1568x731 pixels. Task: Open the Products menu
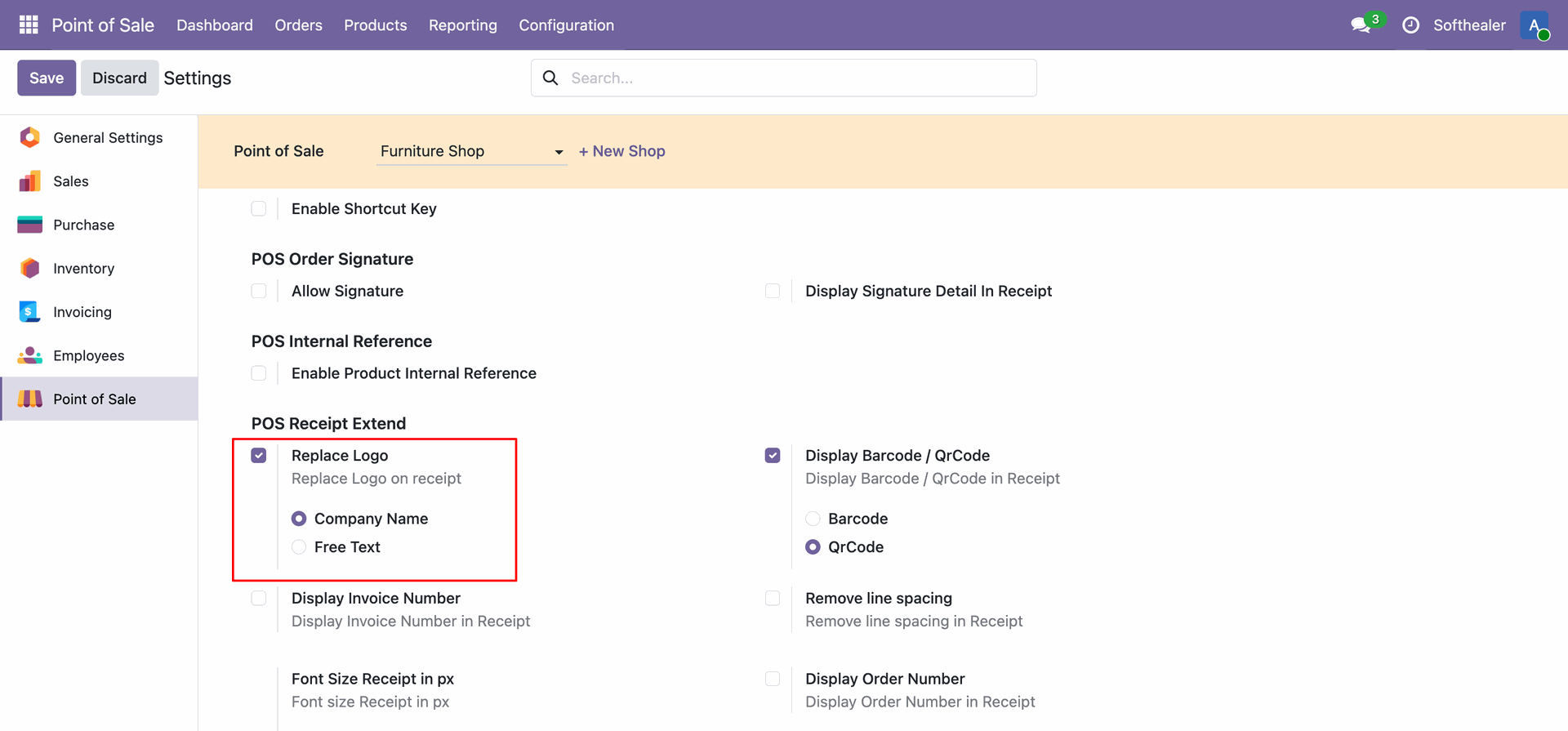click(376, 25)
